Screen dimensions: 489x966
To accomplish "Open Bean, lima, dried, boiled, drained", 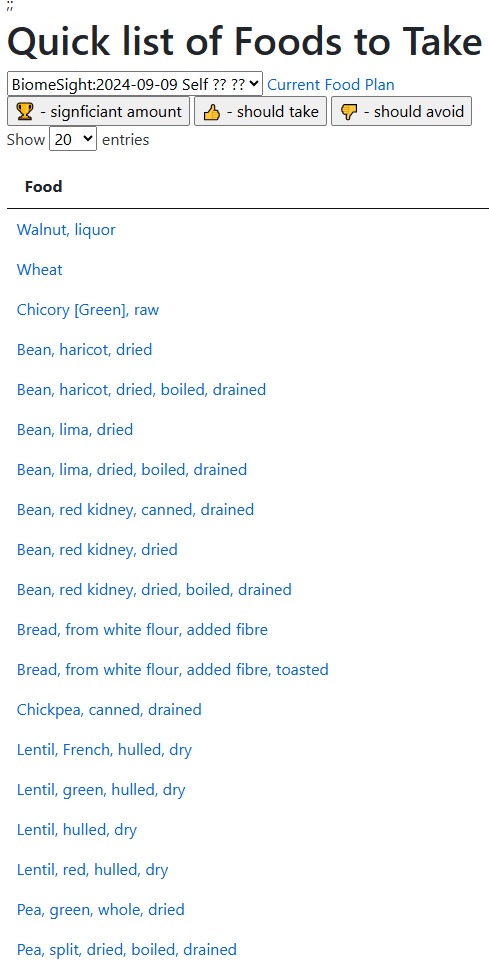I will (x=132, y=469).
